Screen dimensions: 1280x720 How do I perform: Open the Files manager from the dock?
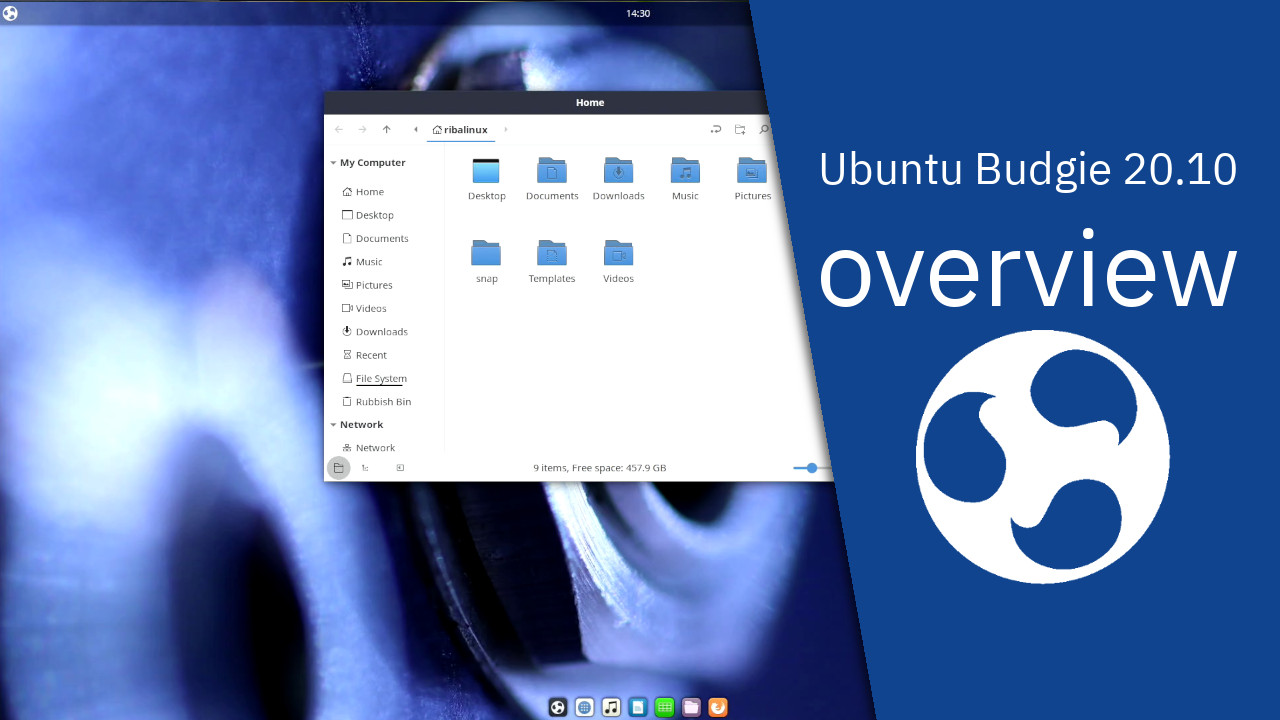691,707
